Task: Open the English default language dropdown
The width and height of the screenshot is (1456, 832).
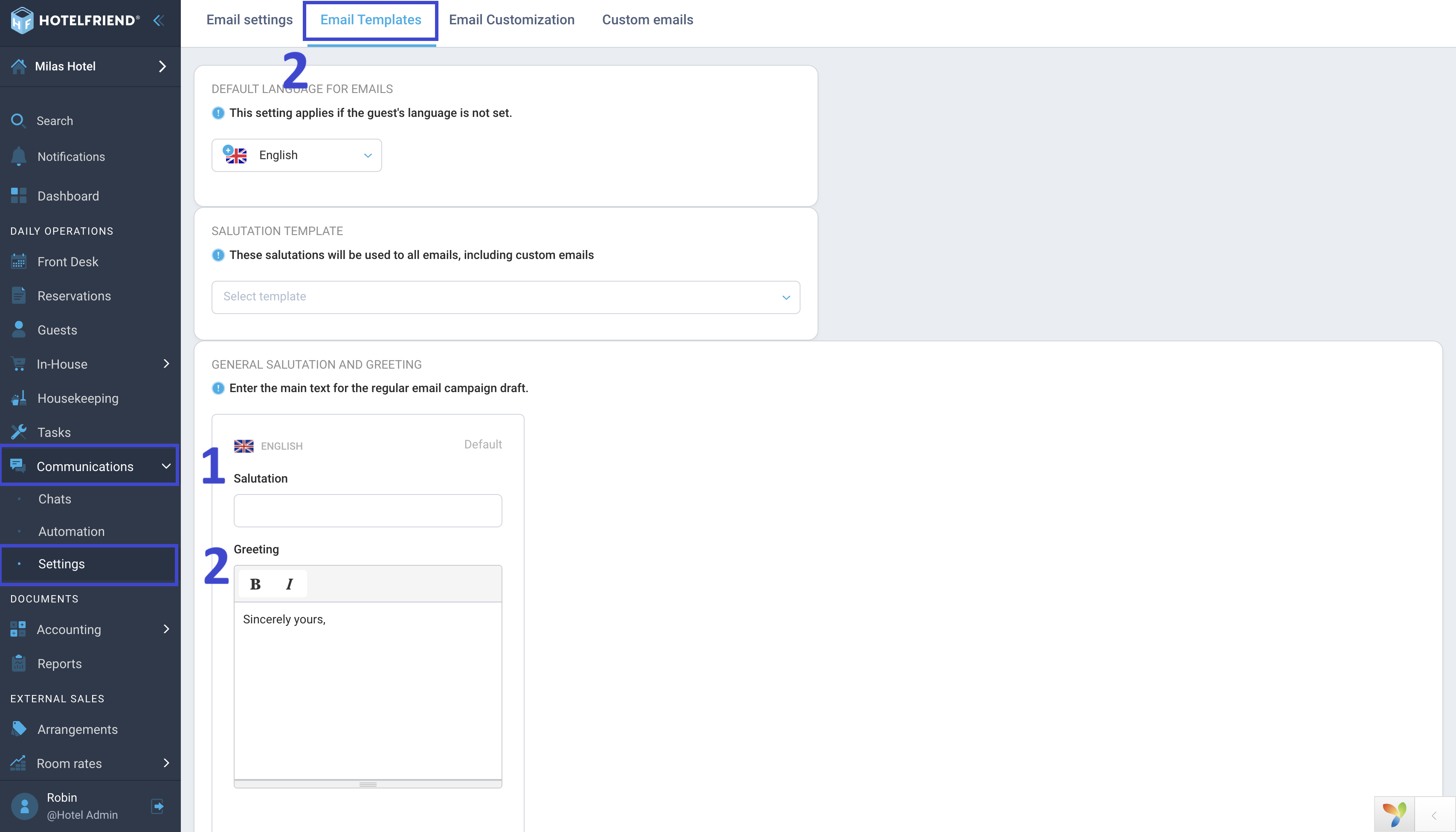Action: point(296,155)
